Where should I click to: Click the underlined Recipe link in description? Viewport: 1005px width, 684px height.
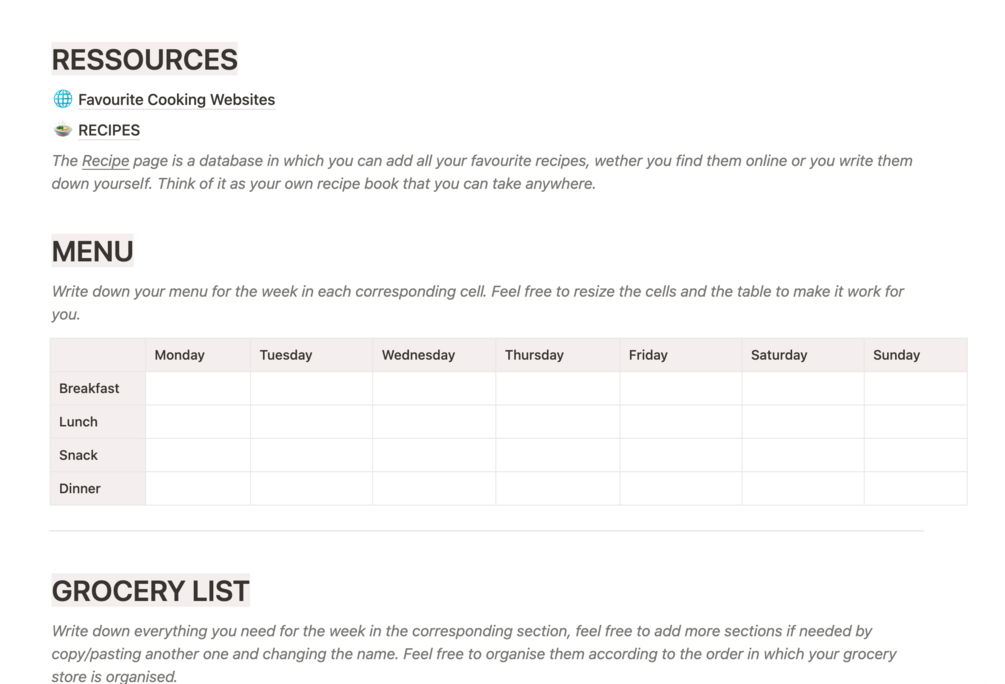click(105, 161)
